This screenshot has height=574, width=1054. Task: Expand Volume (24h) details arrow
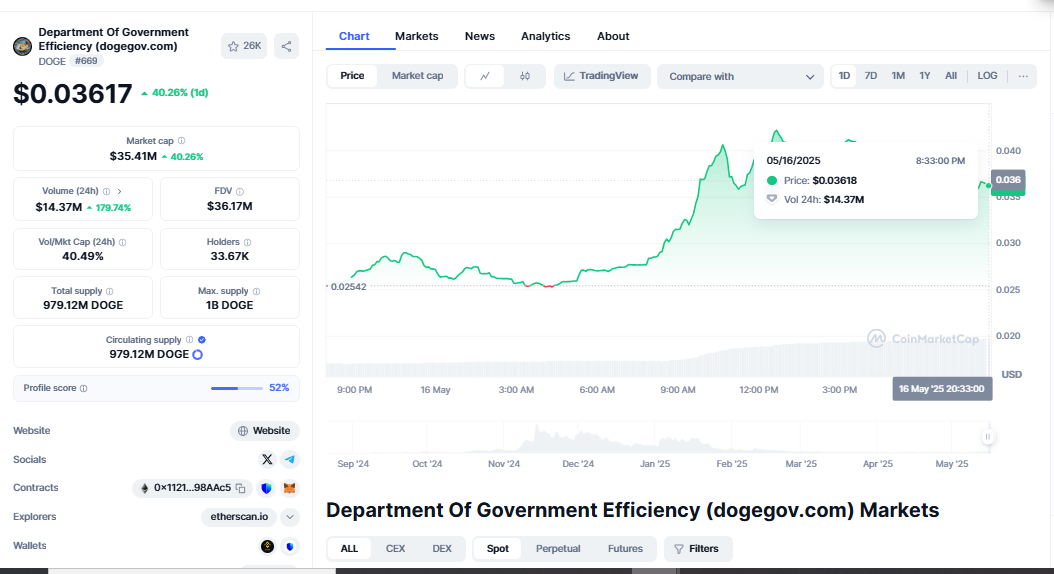click(120, 192)
